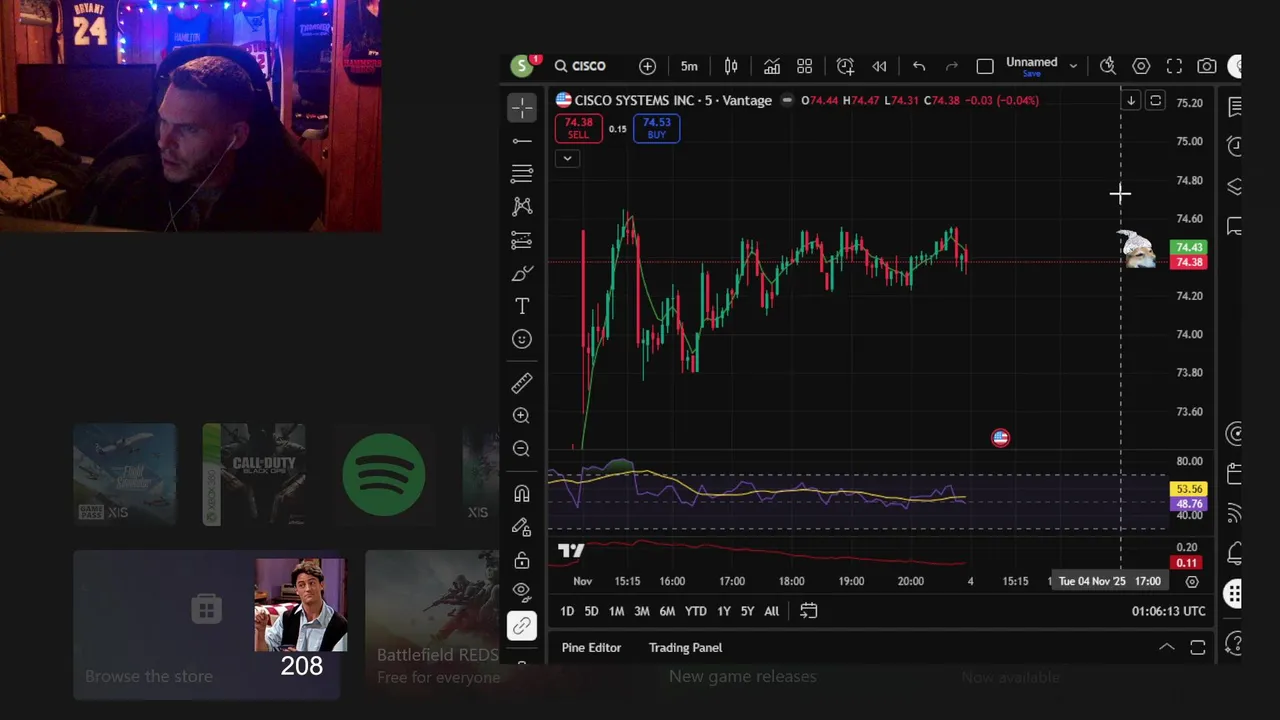The width and height of the screenshot is (1280, 720).
Task: Hide all drawings with the eye icon
Action: (522, 592)
